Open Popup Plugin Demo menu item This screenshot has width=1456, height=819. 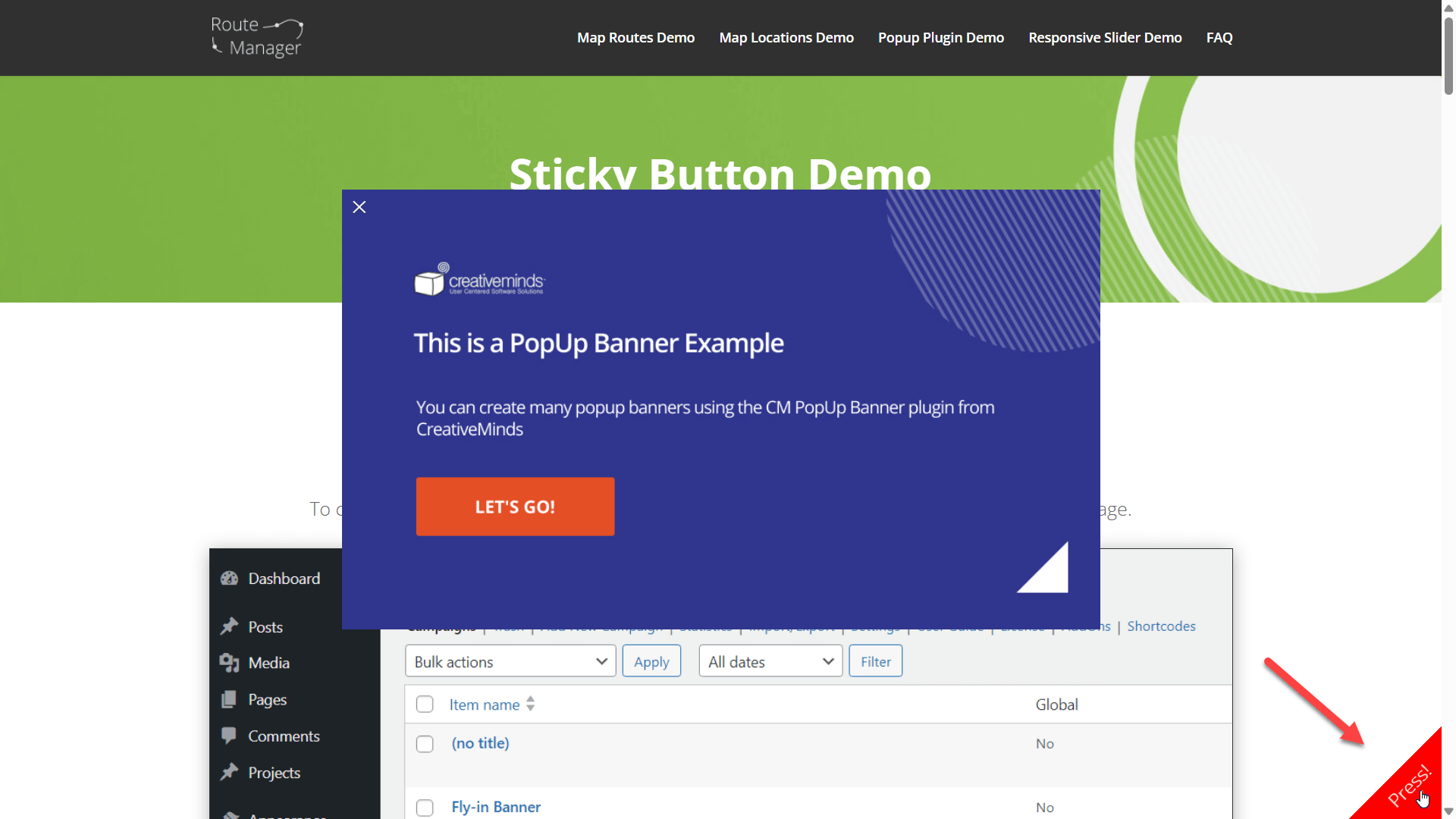pos(940,37)
